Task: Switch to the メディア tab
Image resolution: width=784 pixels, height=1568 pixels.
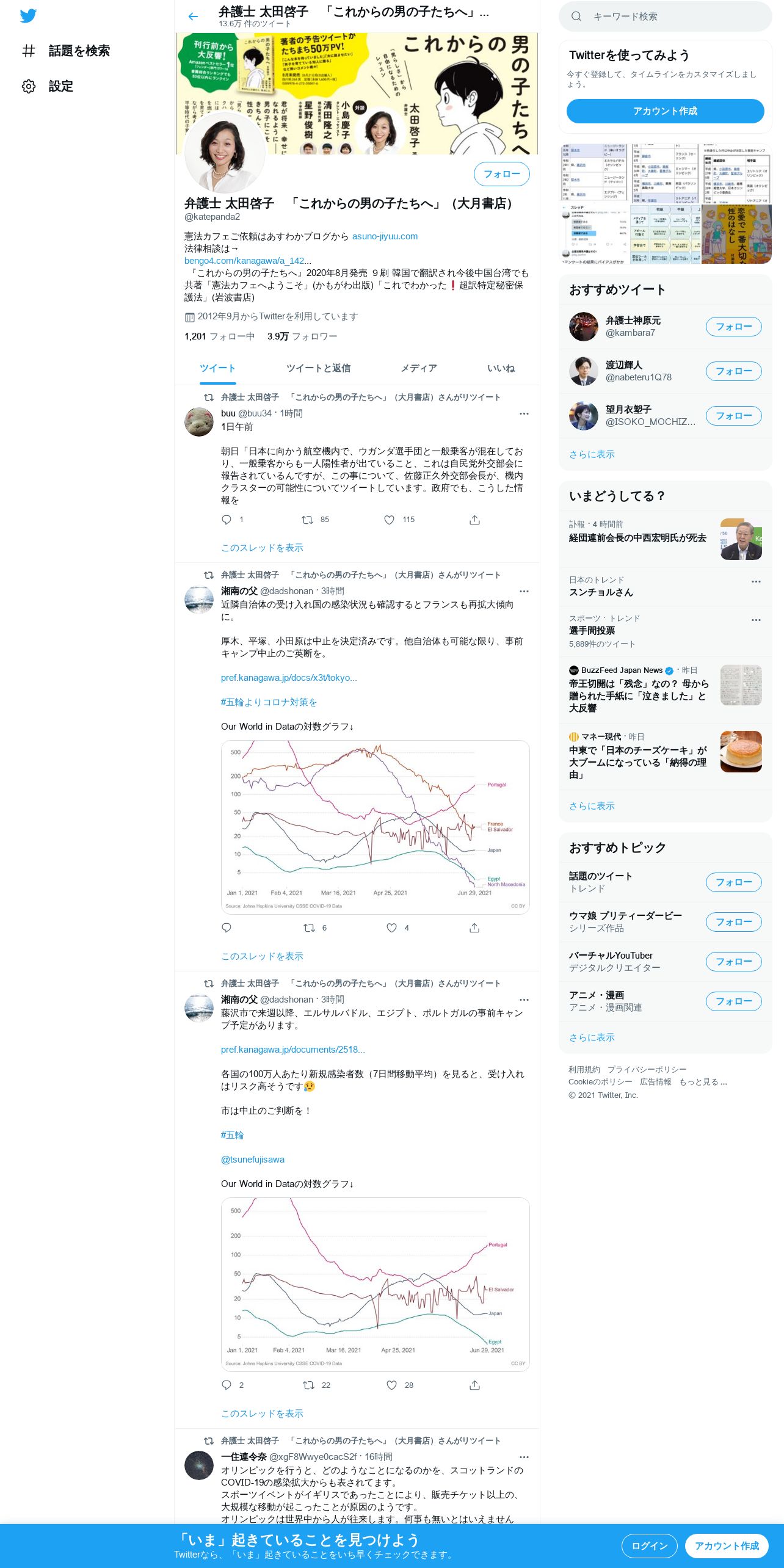Action: 419,368
